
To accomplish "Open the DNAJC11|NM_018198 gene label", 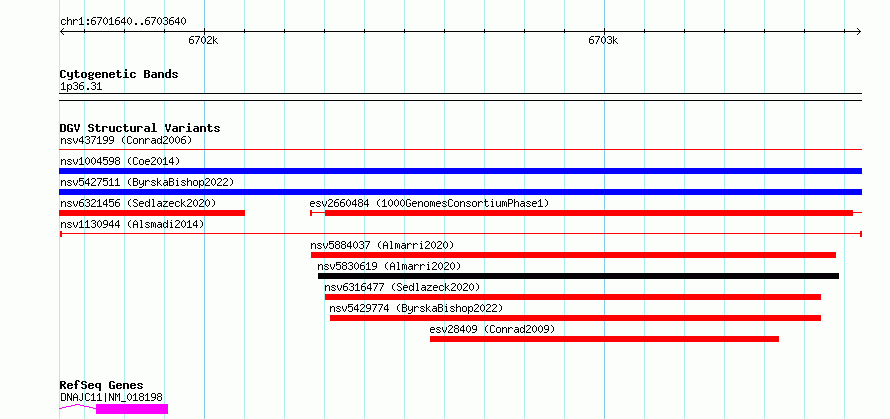I will [111, 397].
